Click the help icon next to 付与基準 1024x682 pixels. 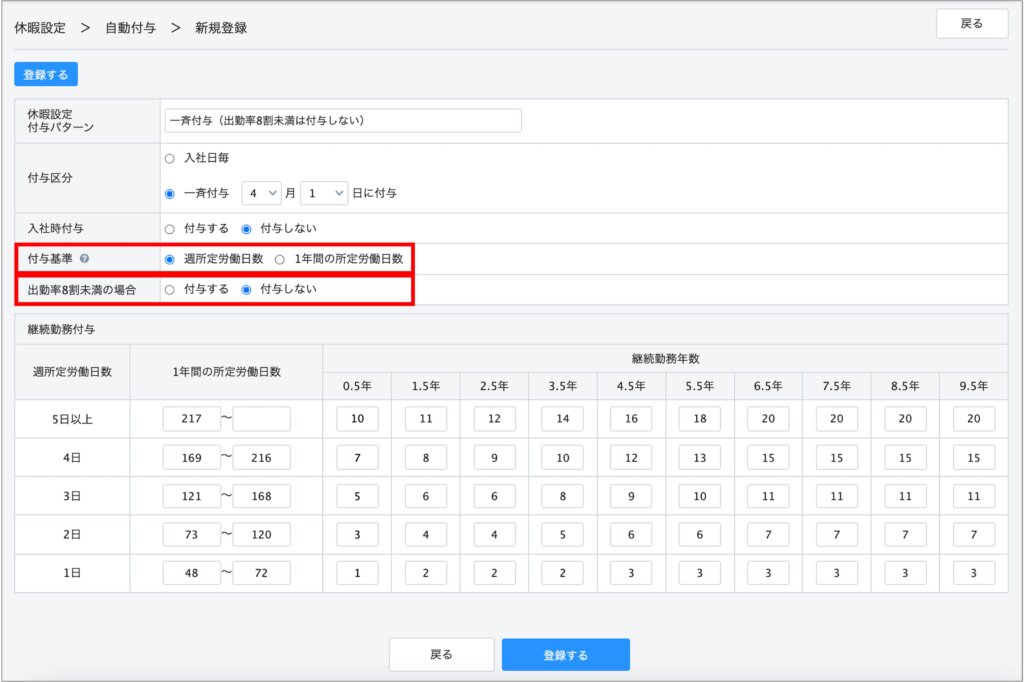click(84, 259)
